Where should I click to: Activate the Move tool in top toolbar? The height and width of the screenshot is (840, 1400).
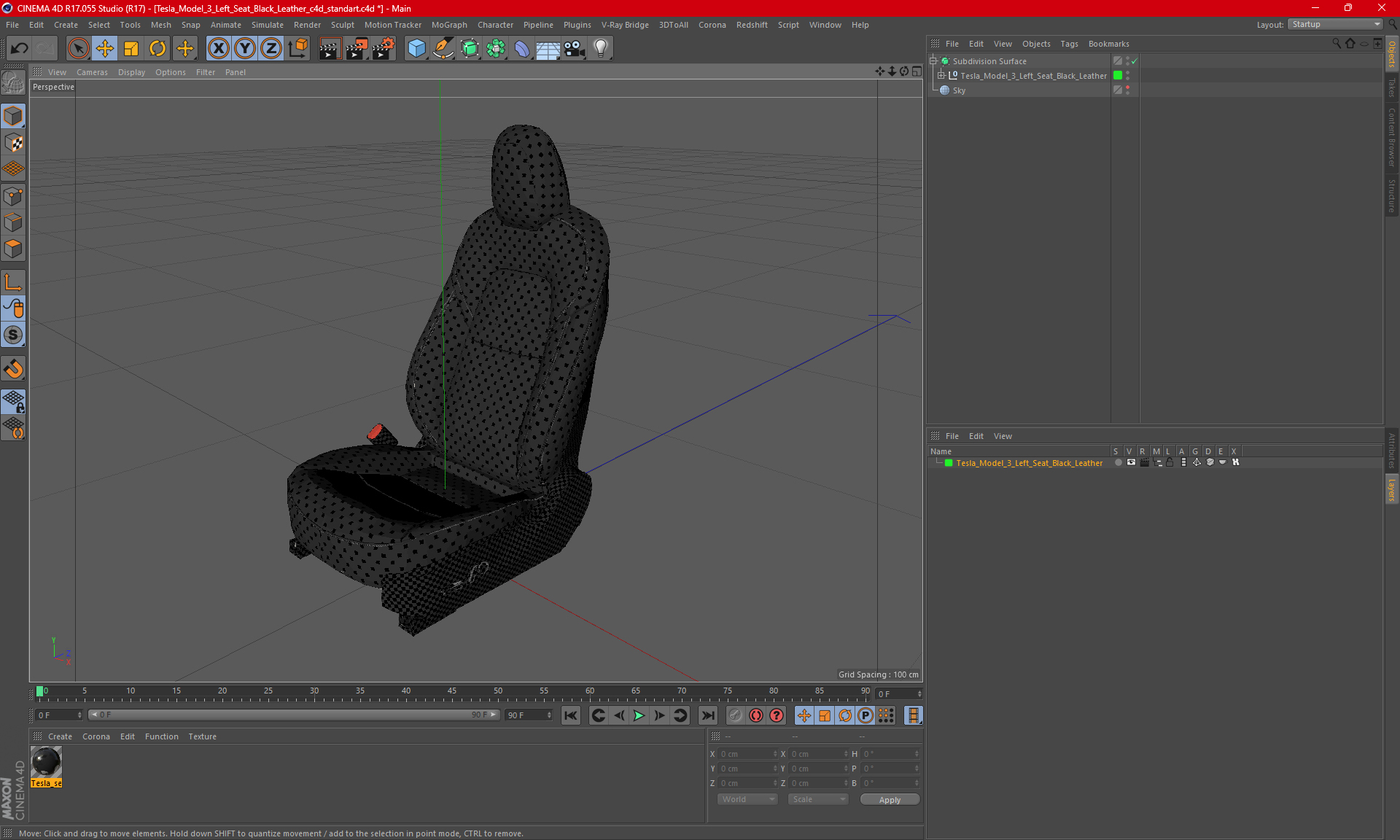pos(105,49)
